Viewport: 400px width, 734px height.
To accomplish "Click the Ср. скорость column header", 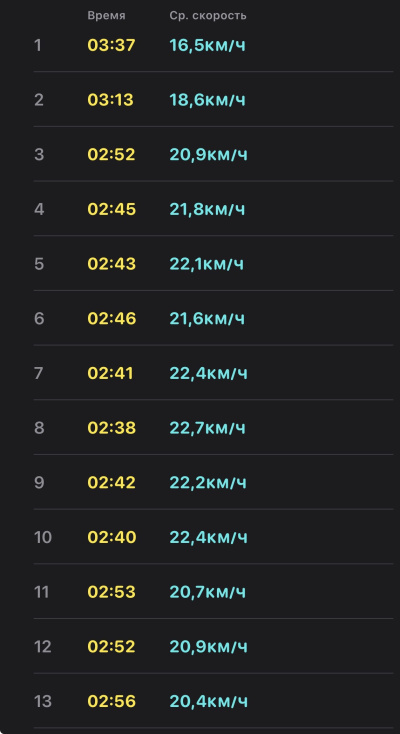I will (x=208, y=15).
